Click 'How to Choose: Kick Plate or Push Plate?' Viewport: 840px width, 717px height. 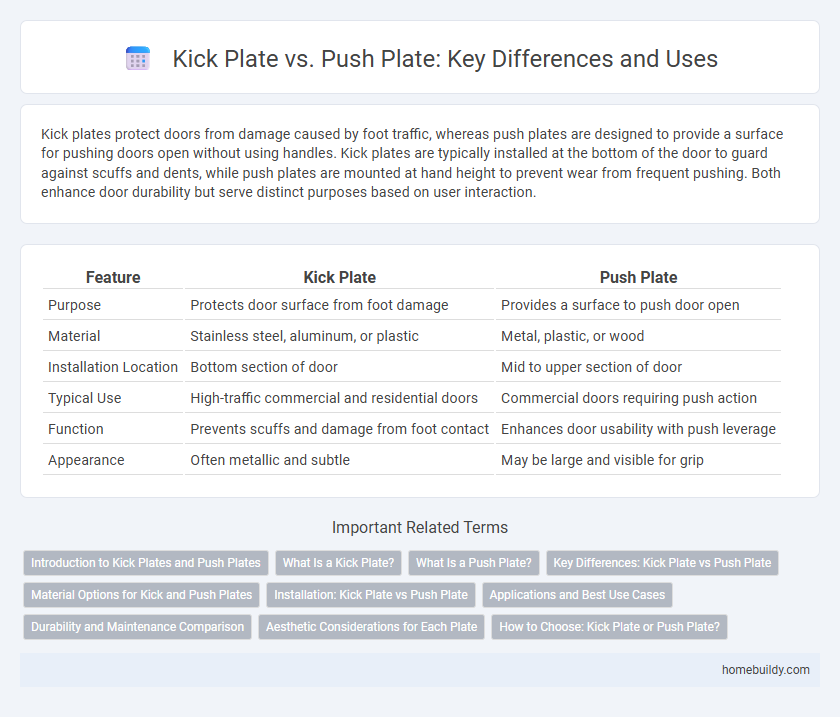(x=609, y=627)
